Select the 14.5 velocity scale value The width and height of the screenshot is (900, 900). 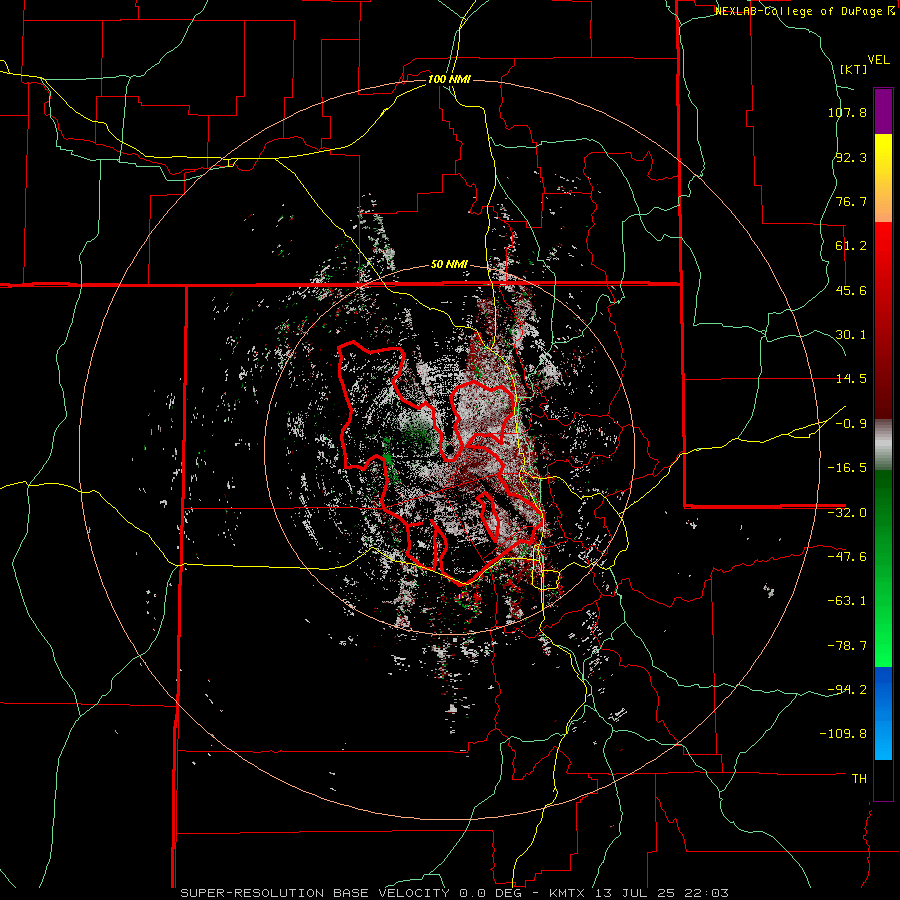pos(851,379)
